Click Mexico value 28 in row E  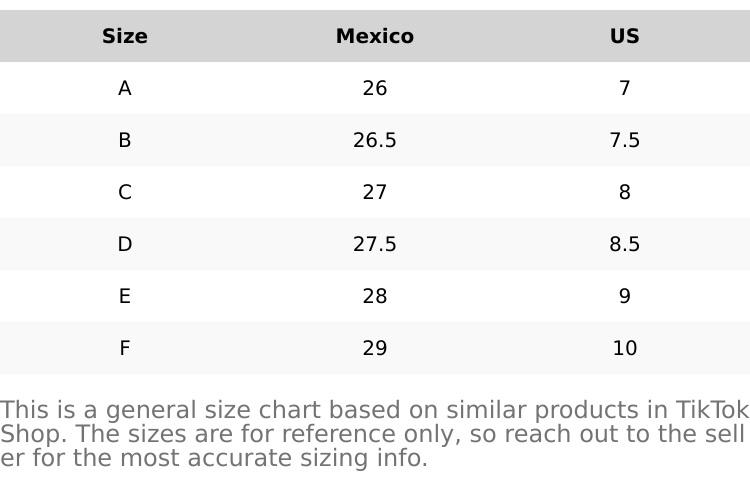coord(375,297)
